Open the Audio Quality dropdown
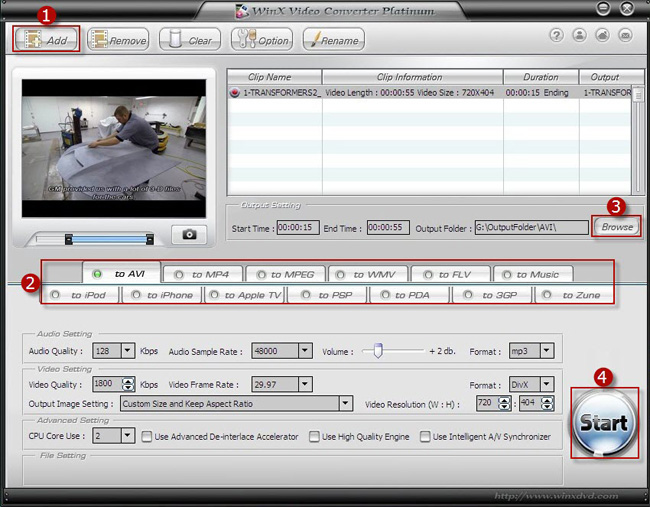 pyautogui.click(x=128, y=351)
